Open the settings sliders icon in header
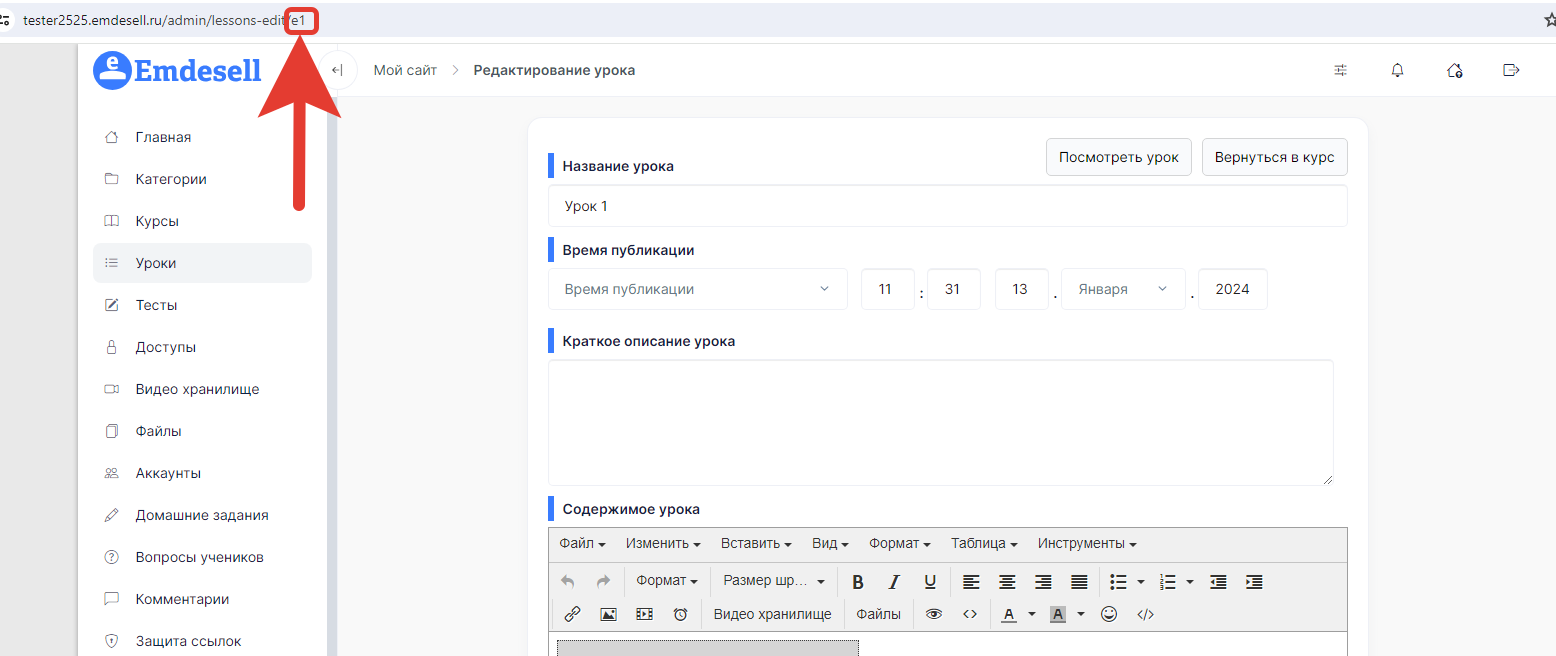1556x656 pixels. (x=1341, y=70)
